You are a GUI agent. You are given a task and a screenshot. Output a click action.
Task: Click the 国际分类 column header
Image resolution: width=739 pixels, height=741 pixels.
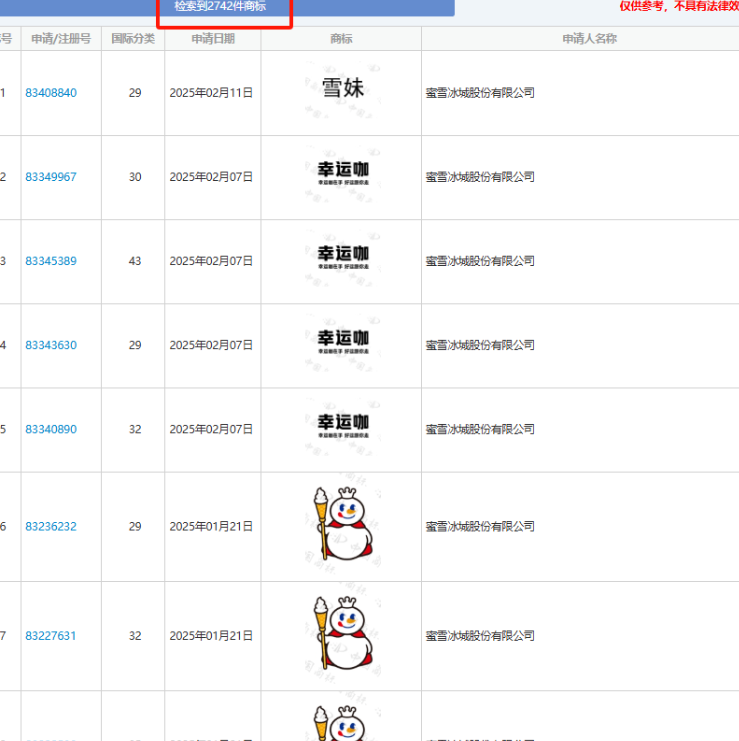[133, 39]
